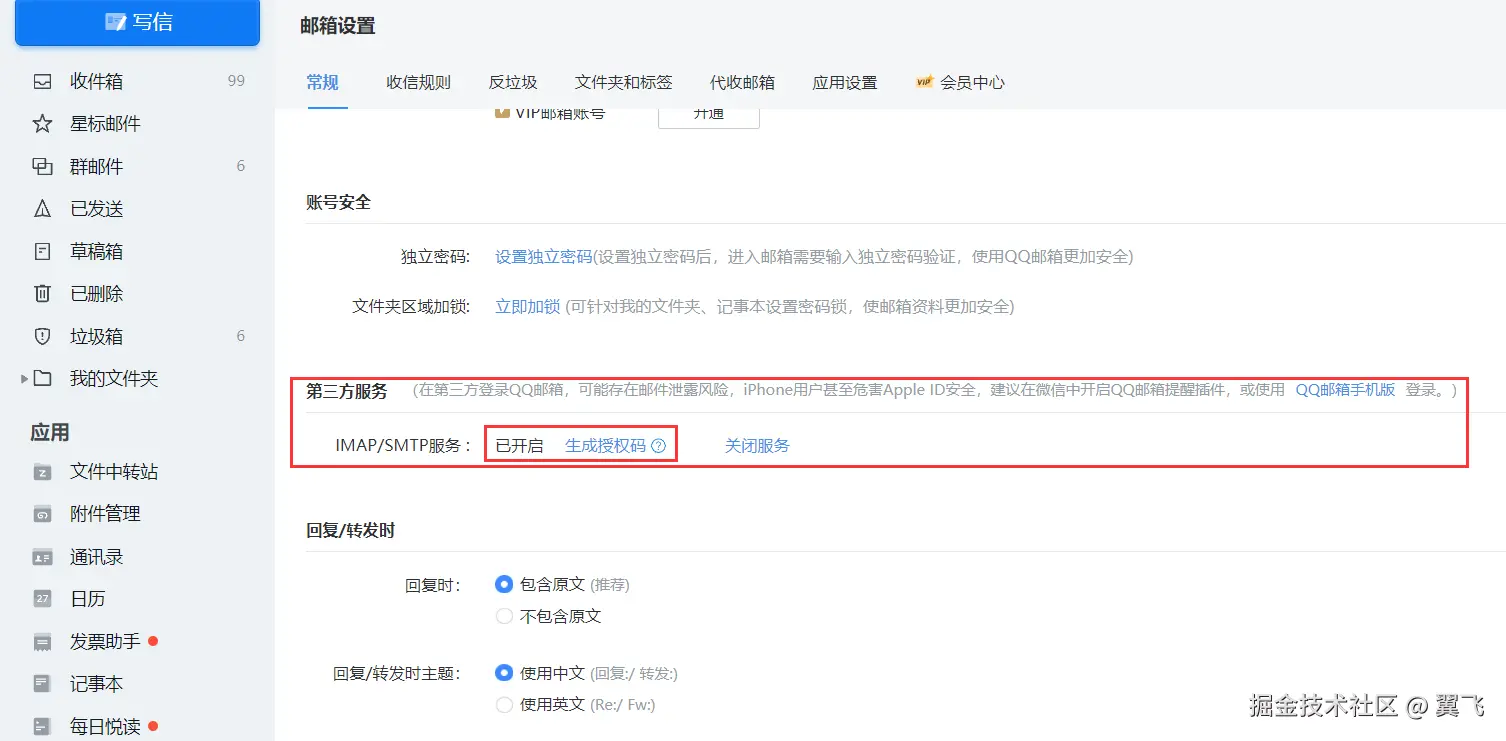Click the help icon beside 生成授权码

[x=658, y=446]
